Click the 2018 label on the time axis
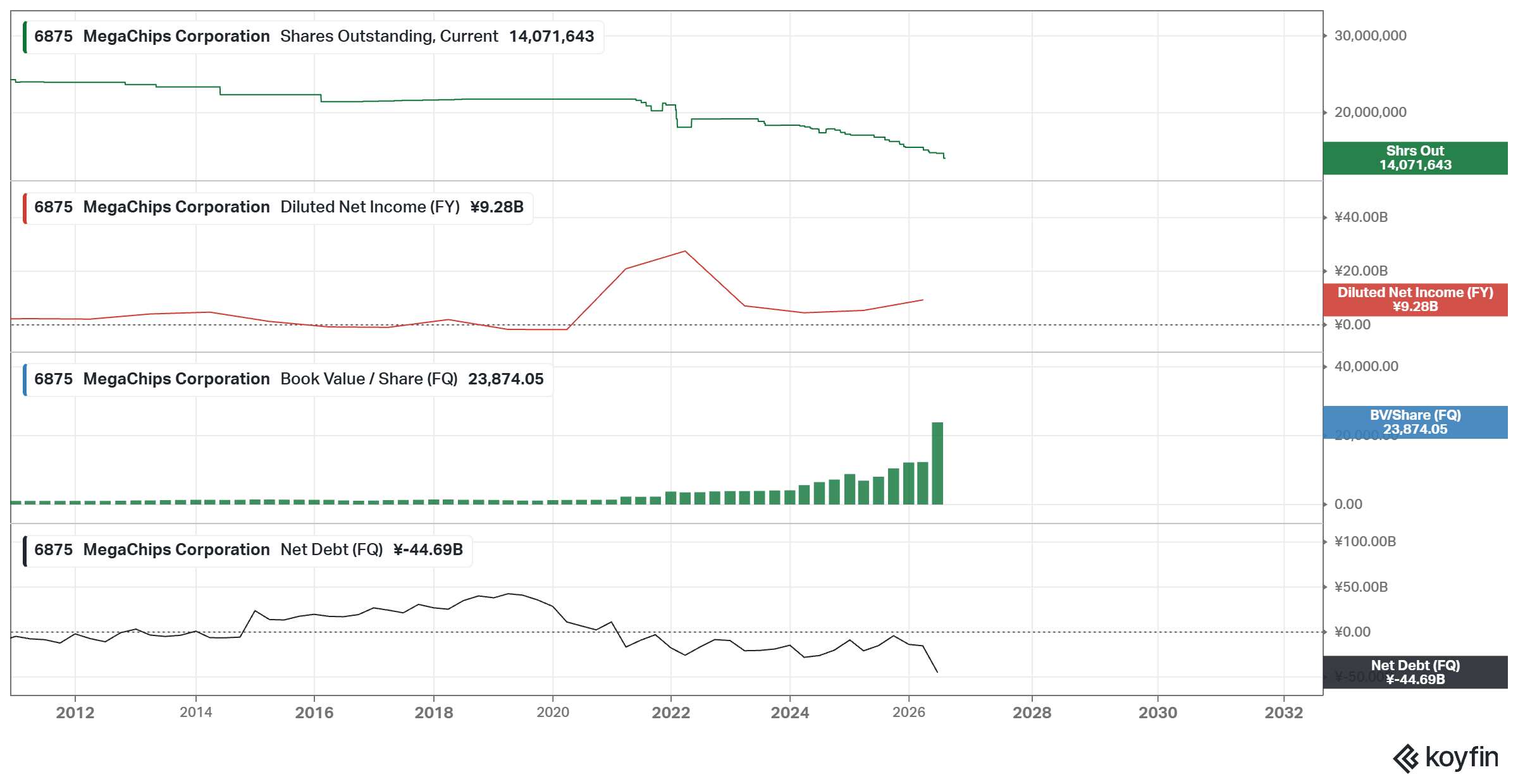 click(434, 713)
